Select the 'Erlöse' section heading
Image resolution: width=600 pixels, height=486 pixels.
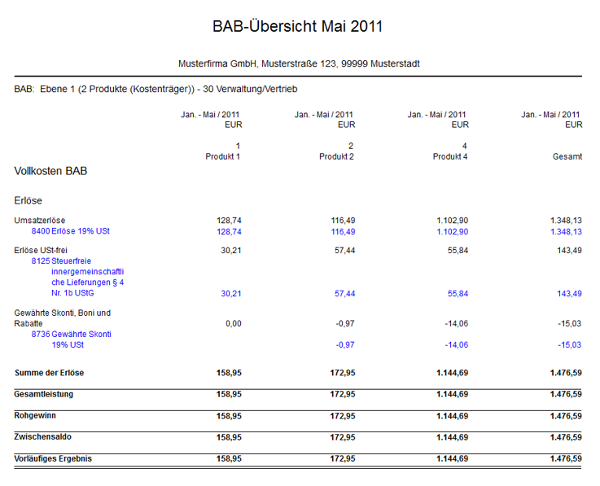[28, 201]
